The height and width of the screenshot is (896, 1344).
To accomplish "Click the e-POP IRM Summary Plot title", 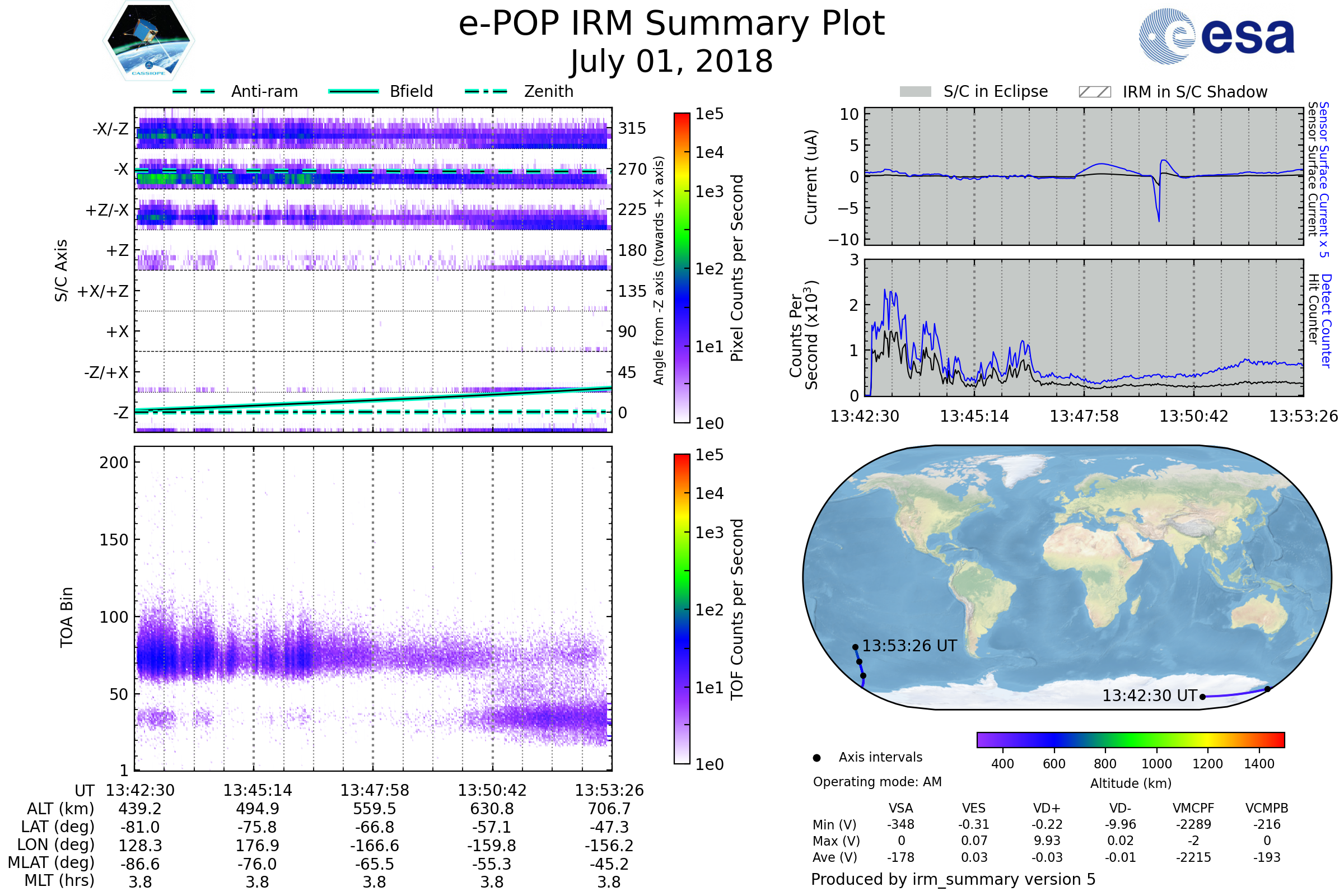I will pos(671,24).
